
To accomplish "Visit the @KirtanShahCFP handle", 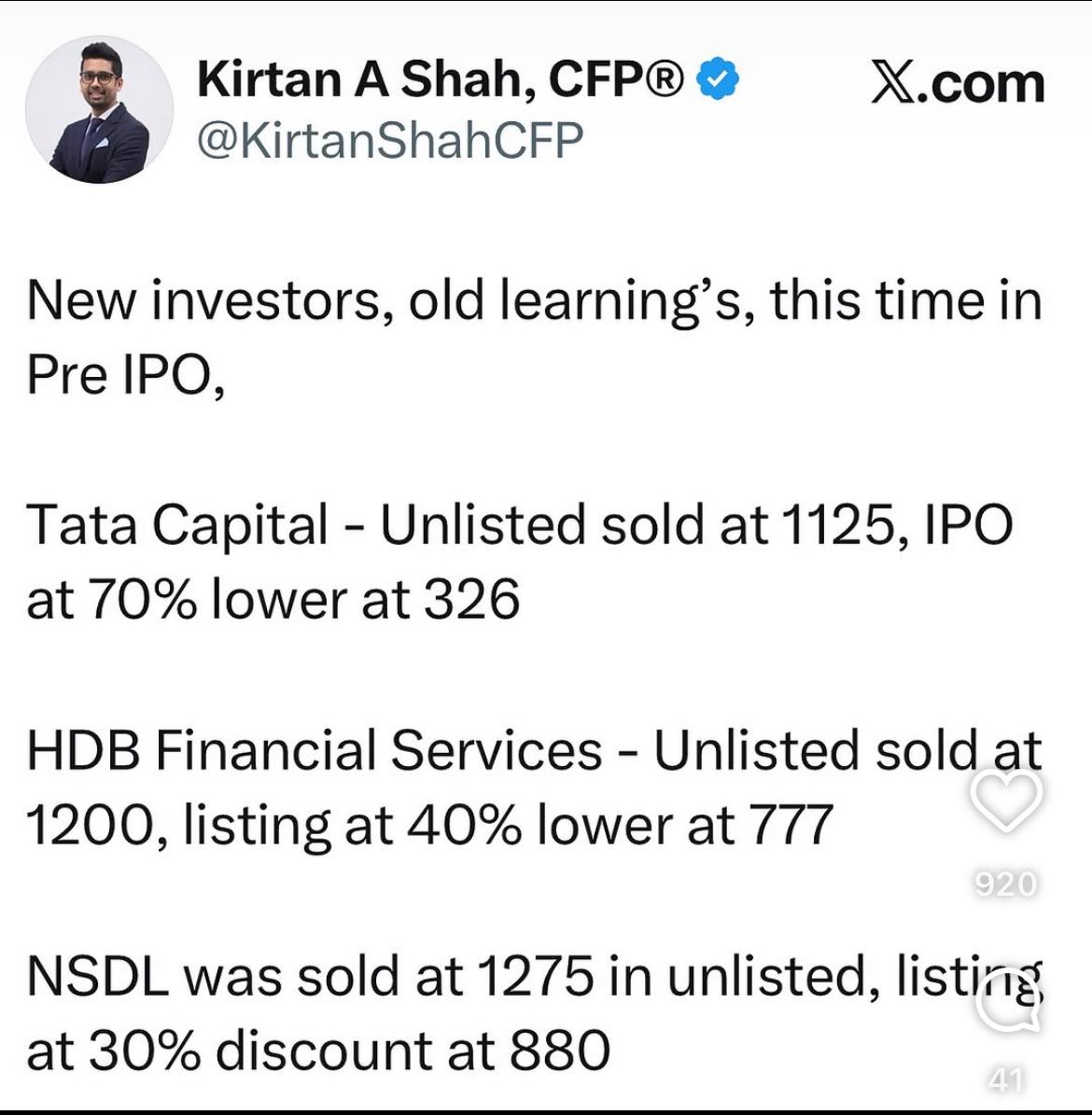I will pyautogui.click(x=389, y=140).
